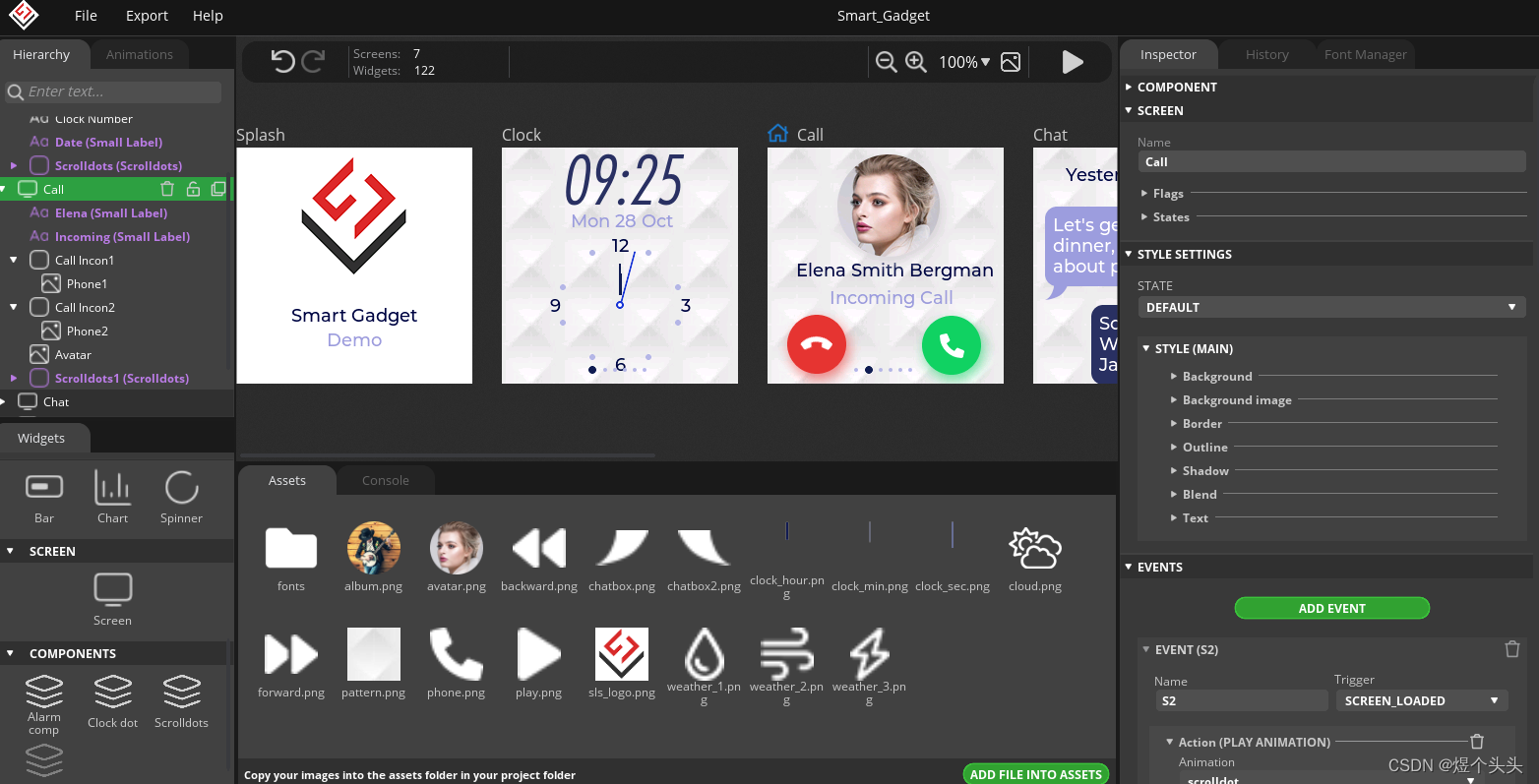The height and width of the screenshot is (784, 1539).
Task: Expand the Shadow style section
Action: tap(1205, 471)
